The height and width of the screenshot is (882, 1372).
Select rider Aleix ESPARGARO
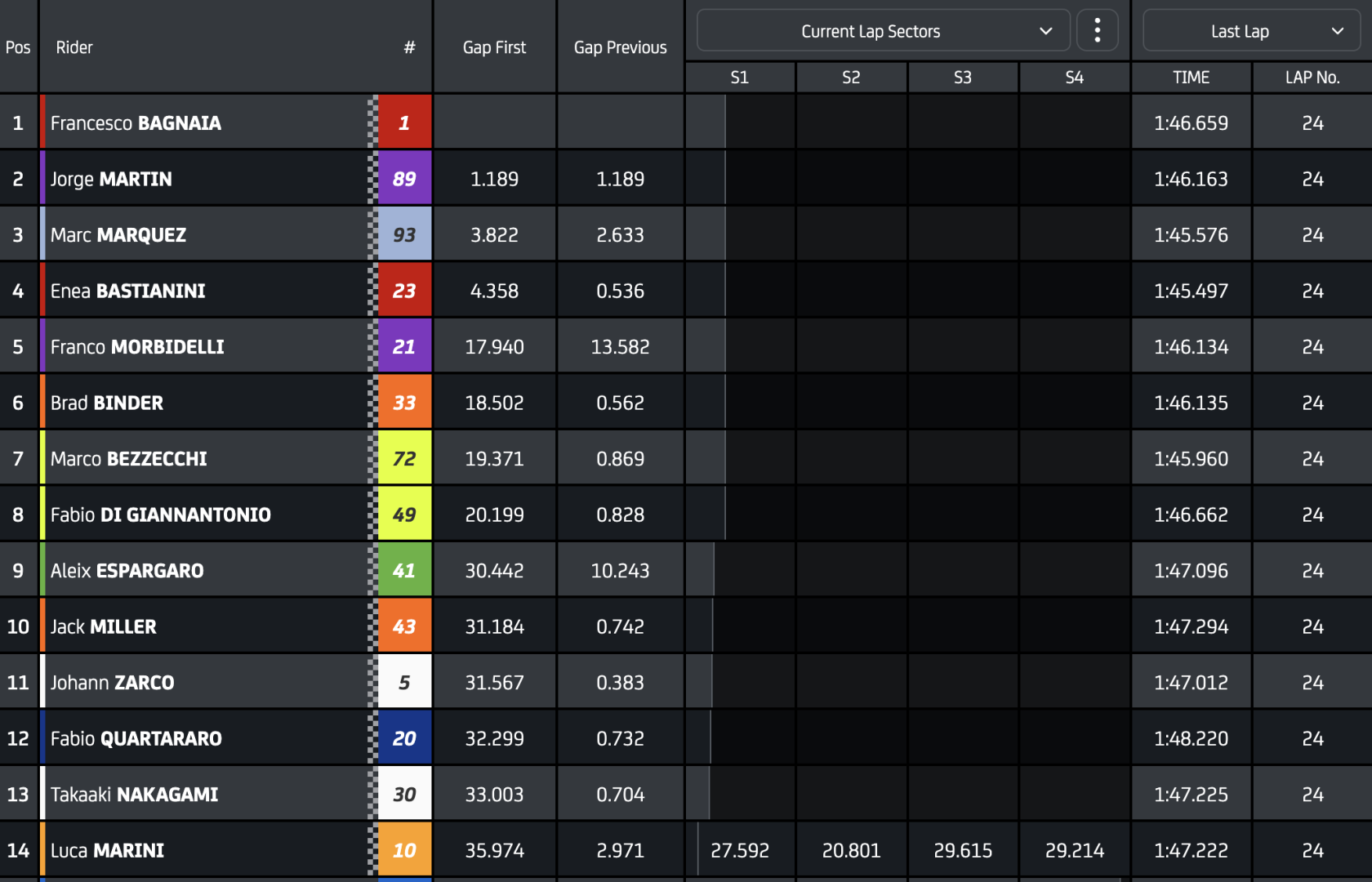coord(127,571)
